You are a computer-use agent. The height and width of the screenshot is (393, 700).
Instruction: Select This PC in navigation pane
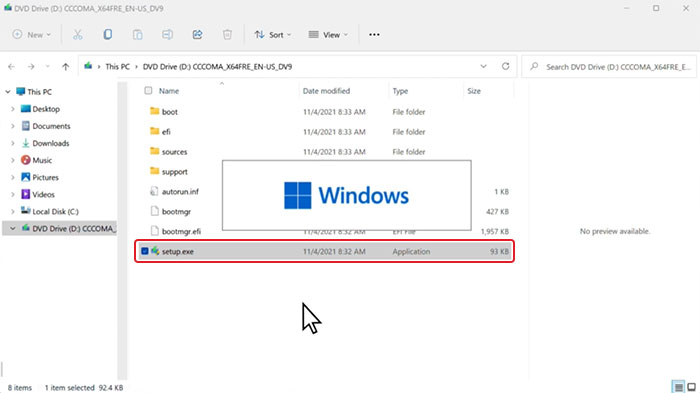coord(39,92)
